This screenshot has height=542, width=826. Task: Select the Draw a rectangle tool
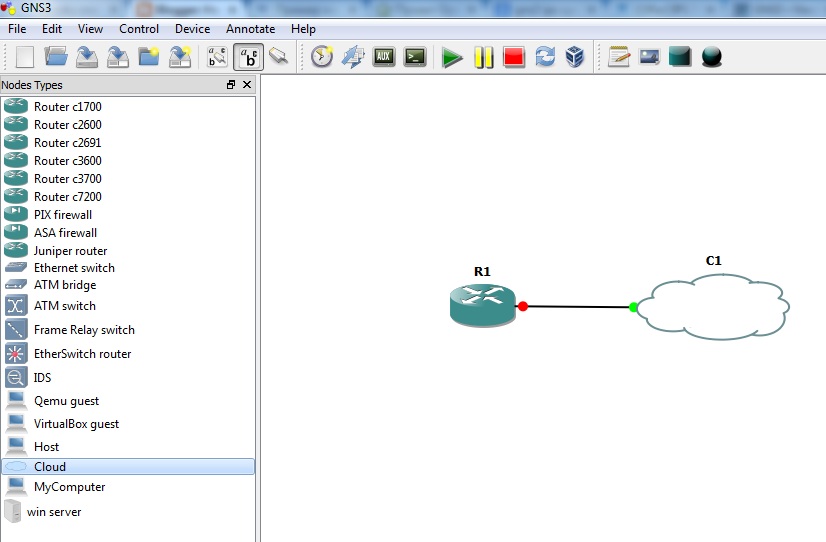click(680, 56)
